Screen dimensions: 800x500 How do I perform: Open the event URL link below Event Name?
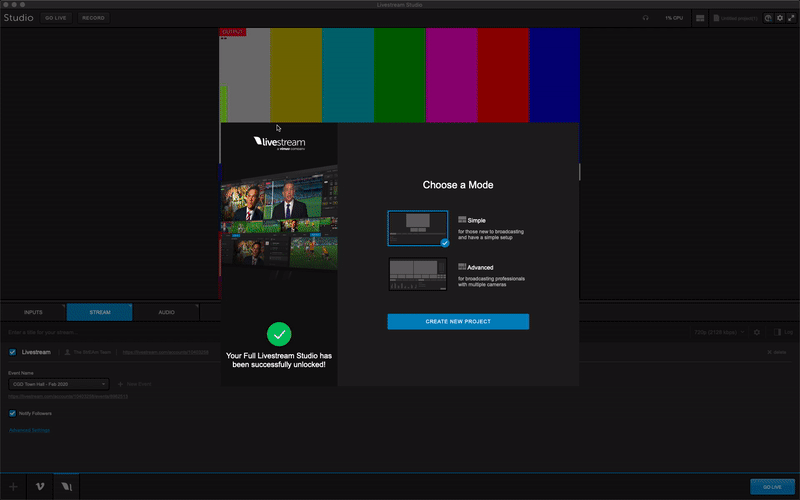(x=68, y=396)
